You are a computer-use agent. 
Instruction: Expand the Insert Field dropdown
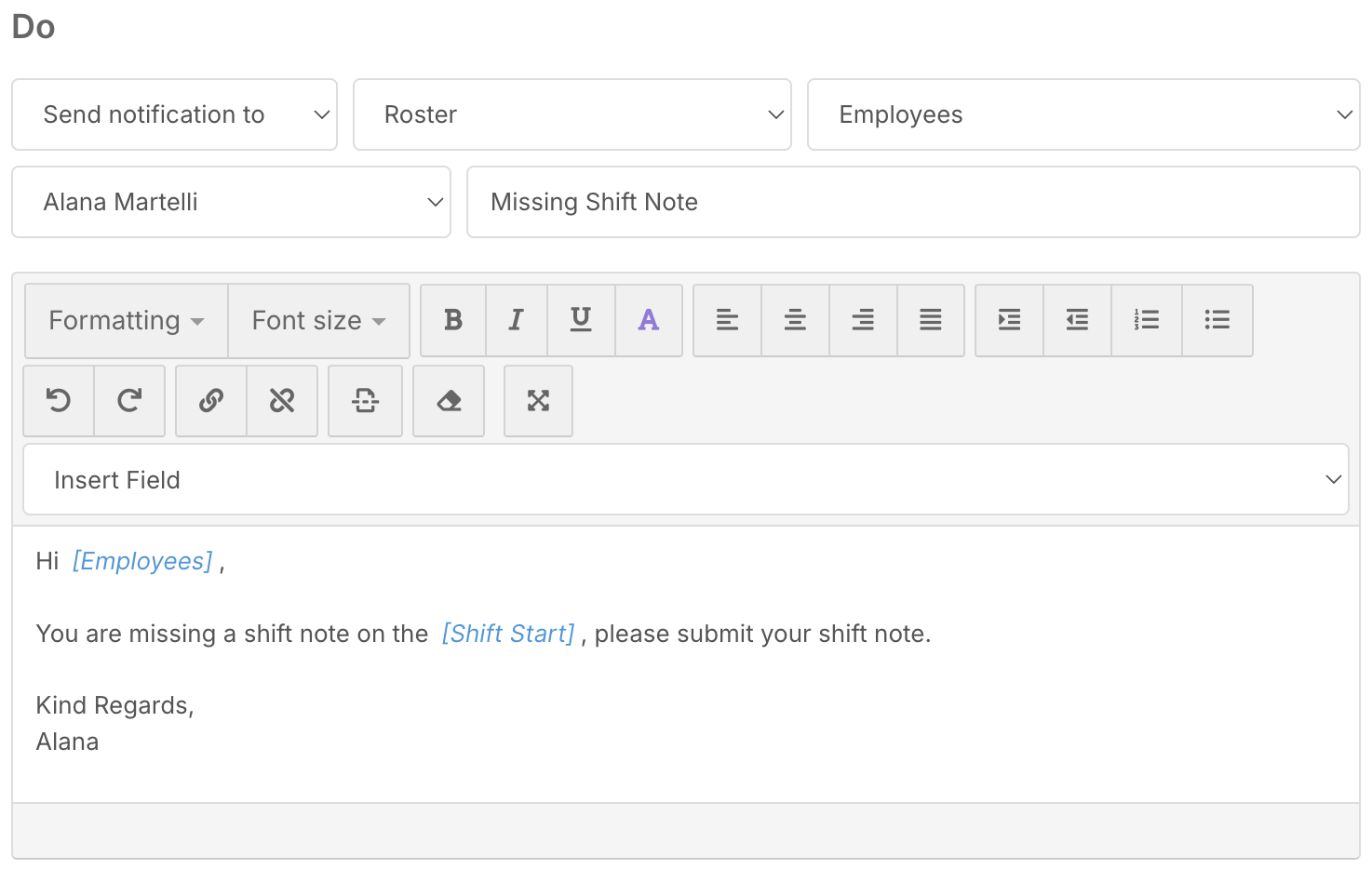(x=685, y=480)
